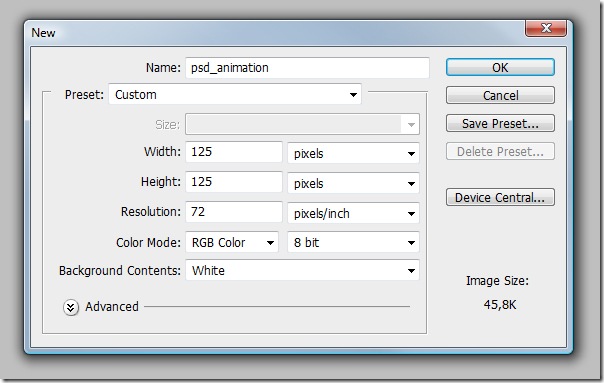Click the Height value field
The width and height of the screenshot is (604, 383).
pos(234,182)
